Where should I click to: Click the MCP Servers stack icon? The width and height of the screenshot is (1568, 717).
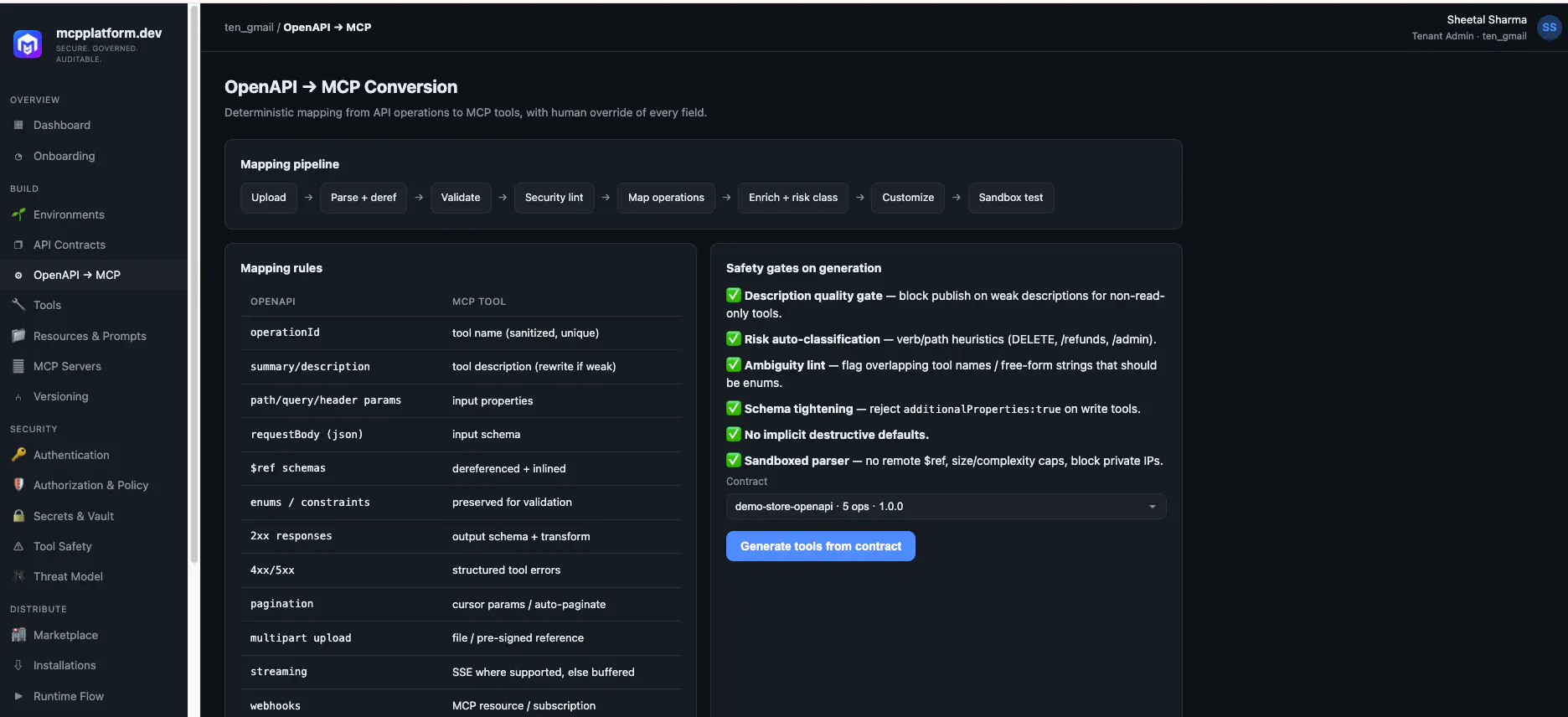(18, 366)
